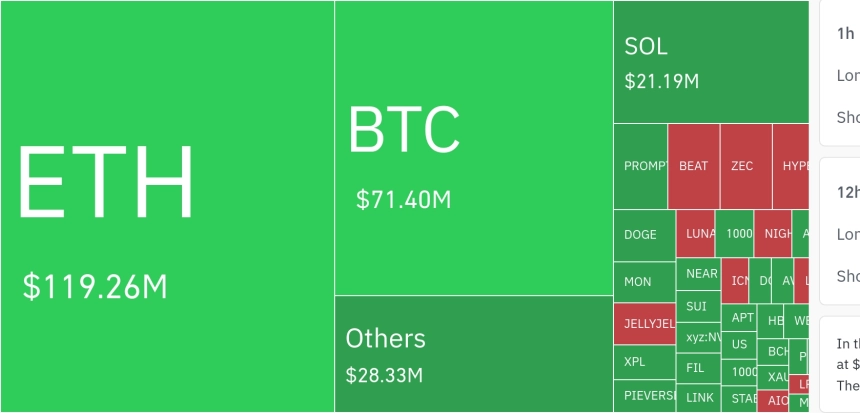Select the green PROMPT tile
This screenshot has height=413, width=860.
pyautogui.click(x=640, y=166)
